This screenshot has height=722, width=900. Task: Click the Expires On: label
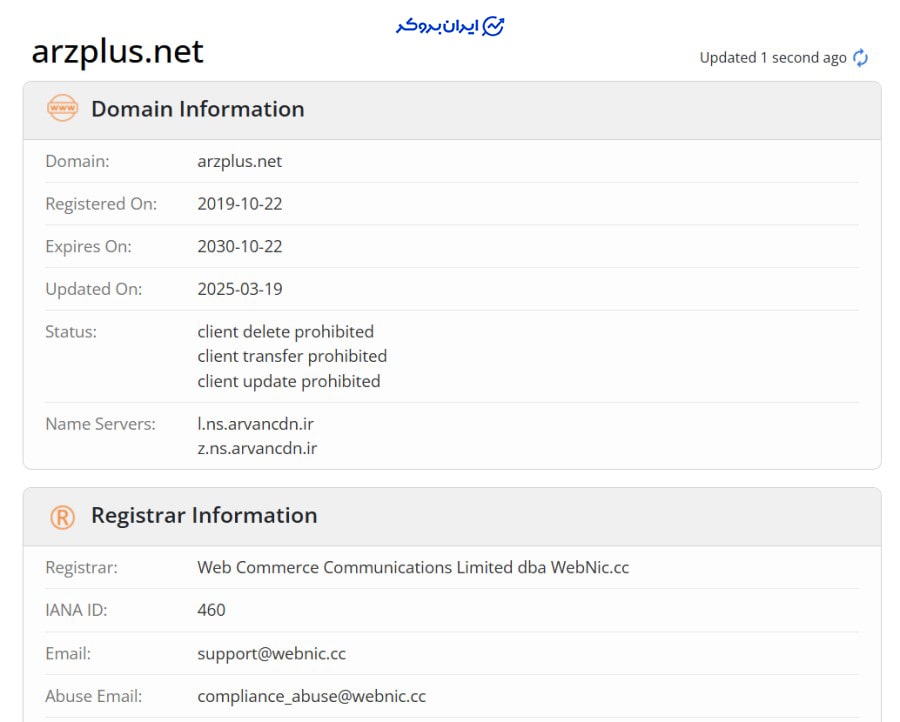click(x=88, y=246)
